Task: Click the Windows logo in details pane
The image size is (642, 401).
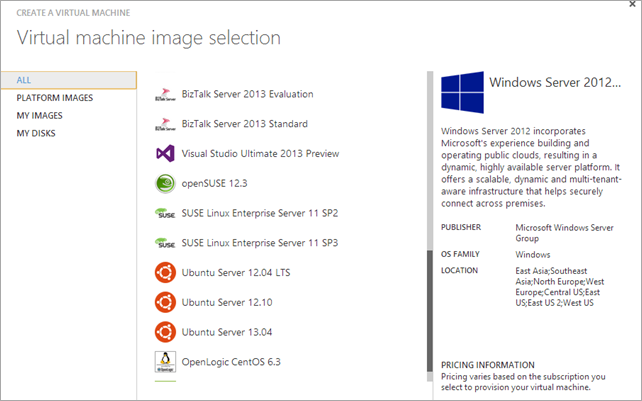Action: point(462,92)
